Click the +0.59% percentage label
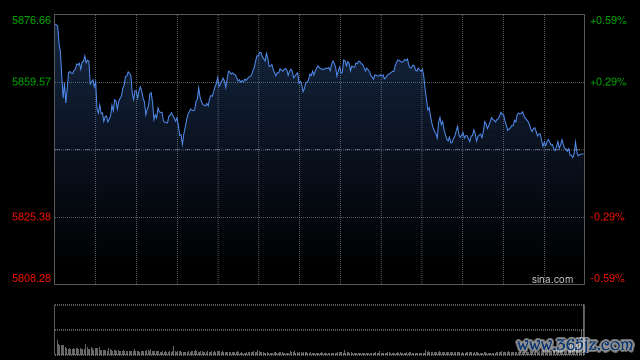640x360 pixels. 608,20
